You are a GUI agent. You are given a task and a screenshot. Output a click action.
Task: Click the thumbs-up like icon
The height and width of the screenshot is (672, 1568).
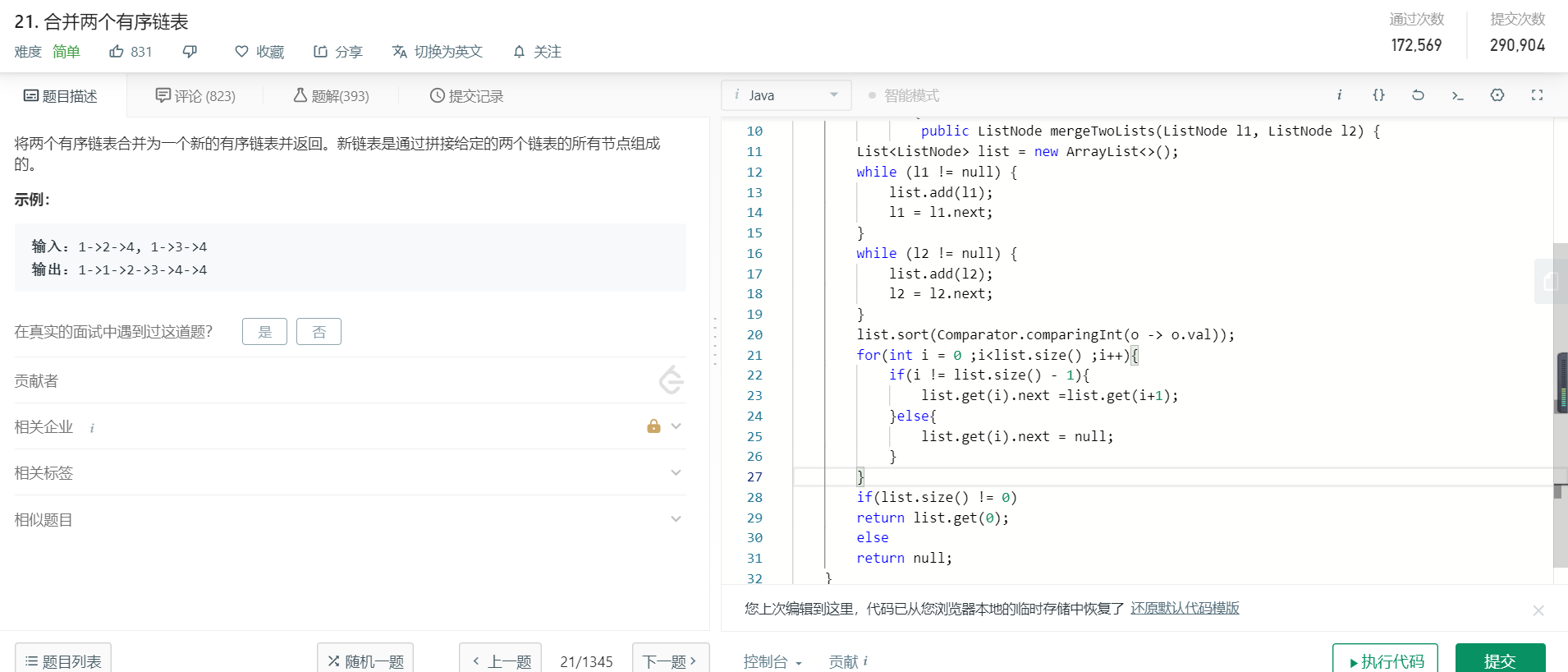(117, 52)
